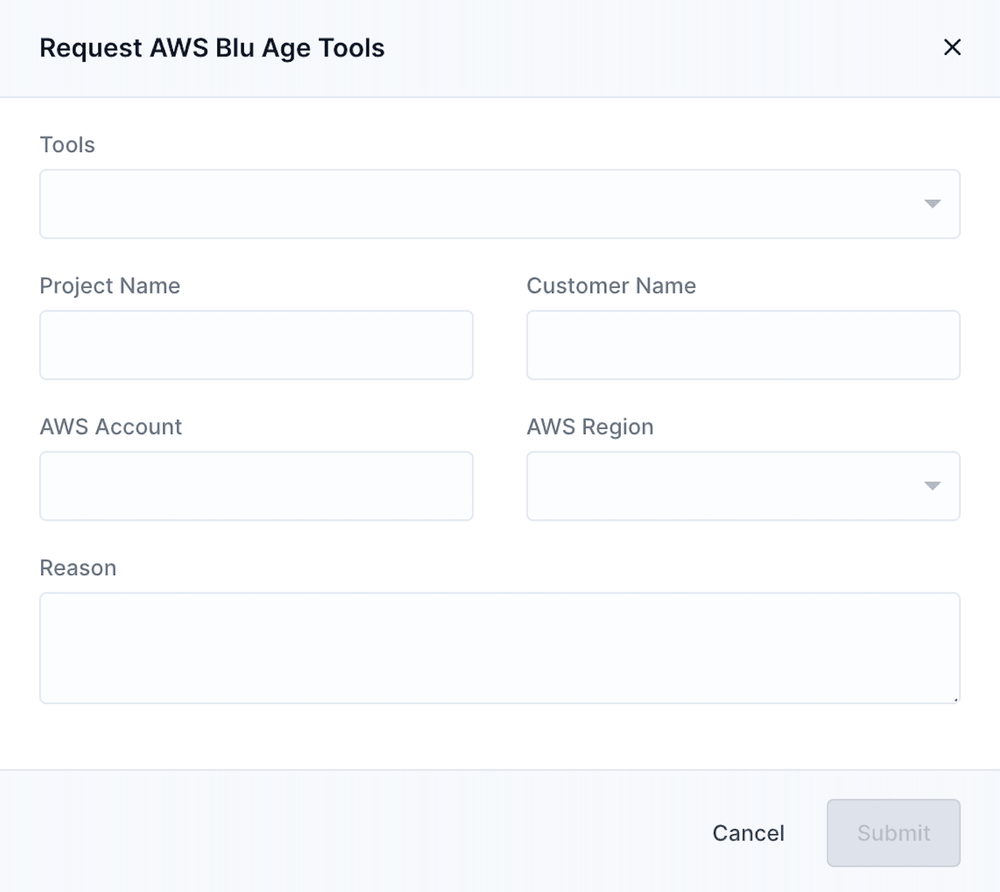Click the Cancel button
The height and width of the screenshot is (892, 1000).
tap(748, 832)
